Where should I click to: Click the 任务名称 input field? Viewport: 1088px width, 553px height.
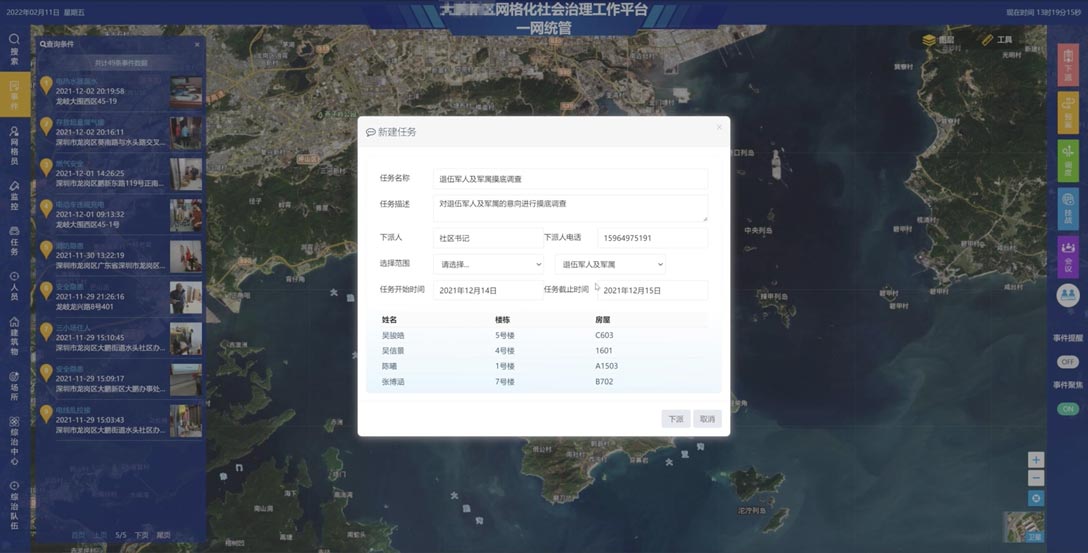570,179
